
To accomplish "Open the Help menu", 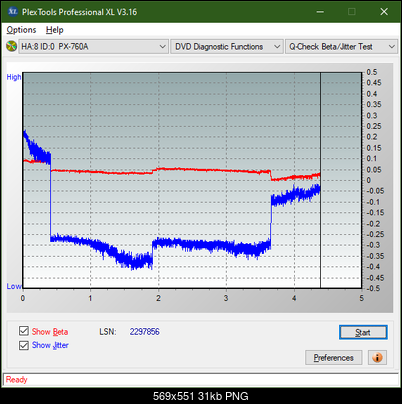I will [x=55, y=30].
